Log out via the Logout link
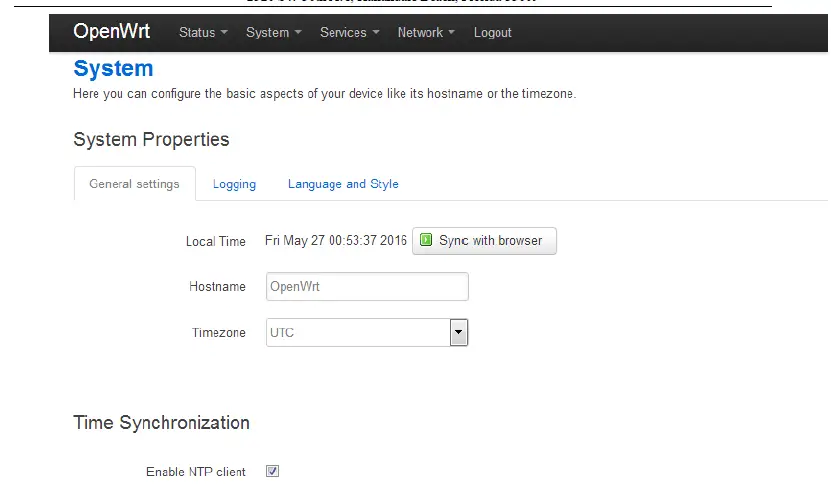Viewport: 831px width, 484px height. click(492, 33)
